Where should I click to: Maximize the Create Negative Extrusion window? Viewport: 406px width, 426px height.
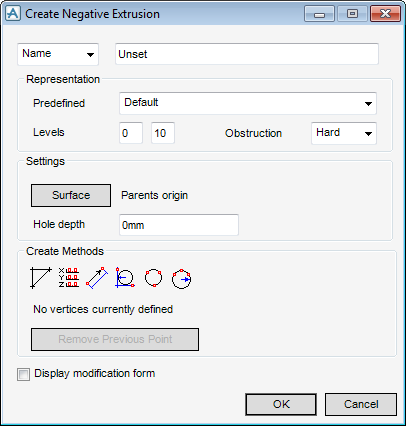[352, 14]
